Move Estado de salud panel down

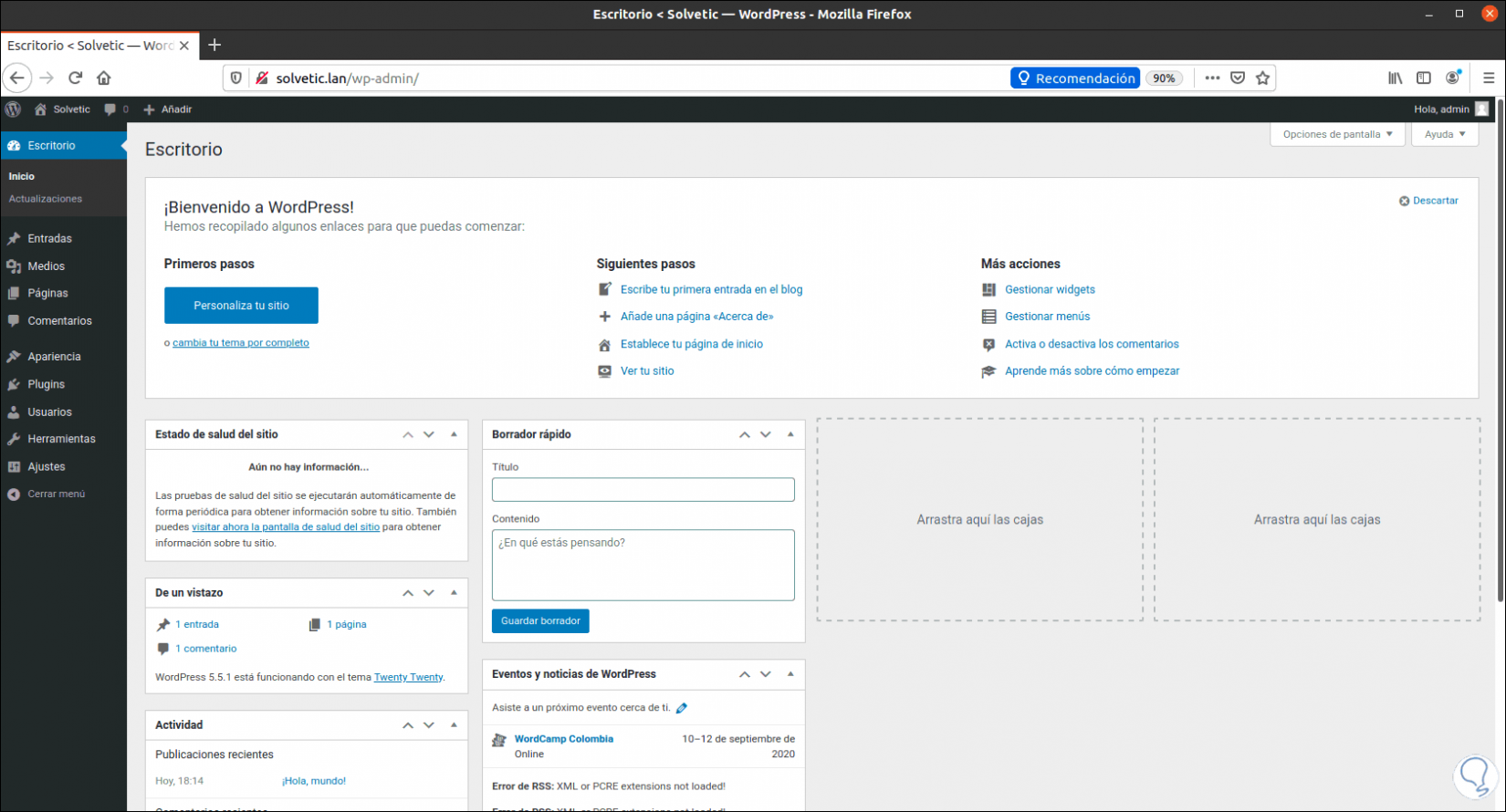click(429, 435)
